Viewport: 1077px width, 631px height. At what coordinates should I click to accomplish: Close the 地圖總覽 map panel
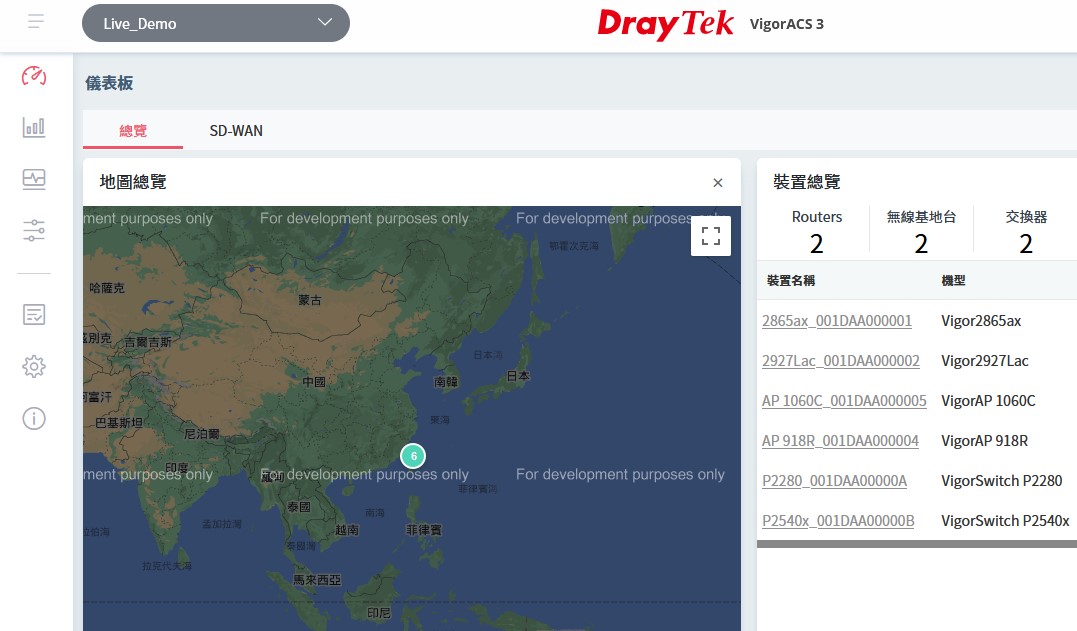pos(717,183)
